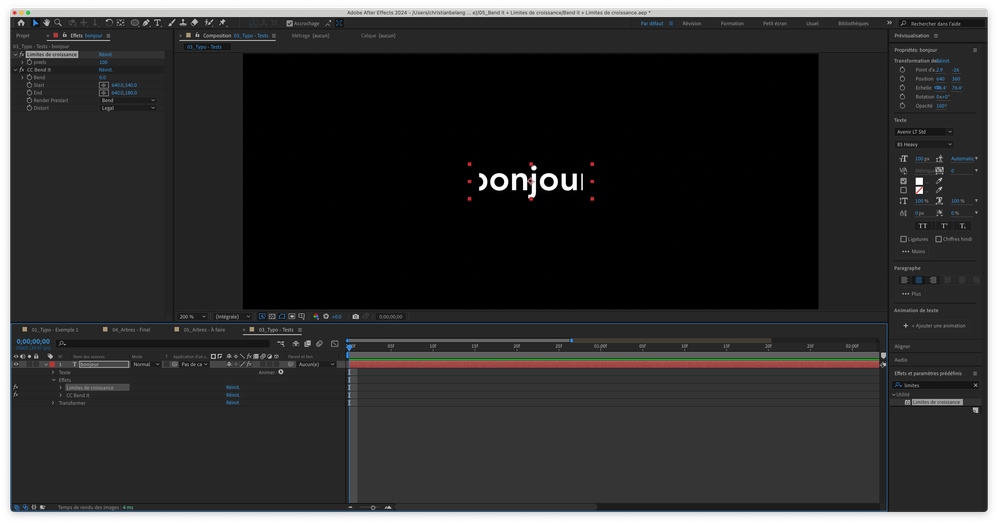The height and width of the screenshot is (524, 998).
Task: Open the 04_Arbres - Final timeline tab
Action: tap(131, 330)
